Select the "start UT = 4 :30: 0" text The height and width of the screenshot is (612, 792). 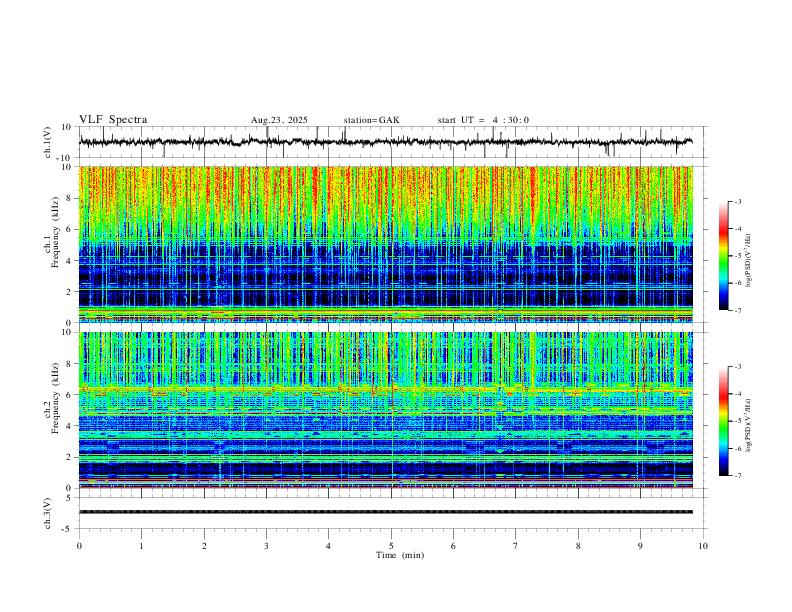[x=483, y=120]
